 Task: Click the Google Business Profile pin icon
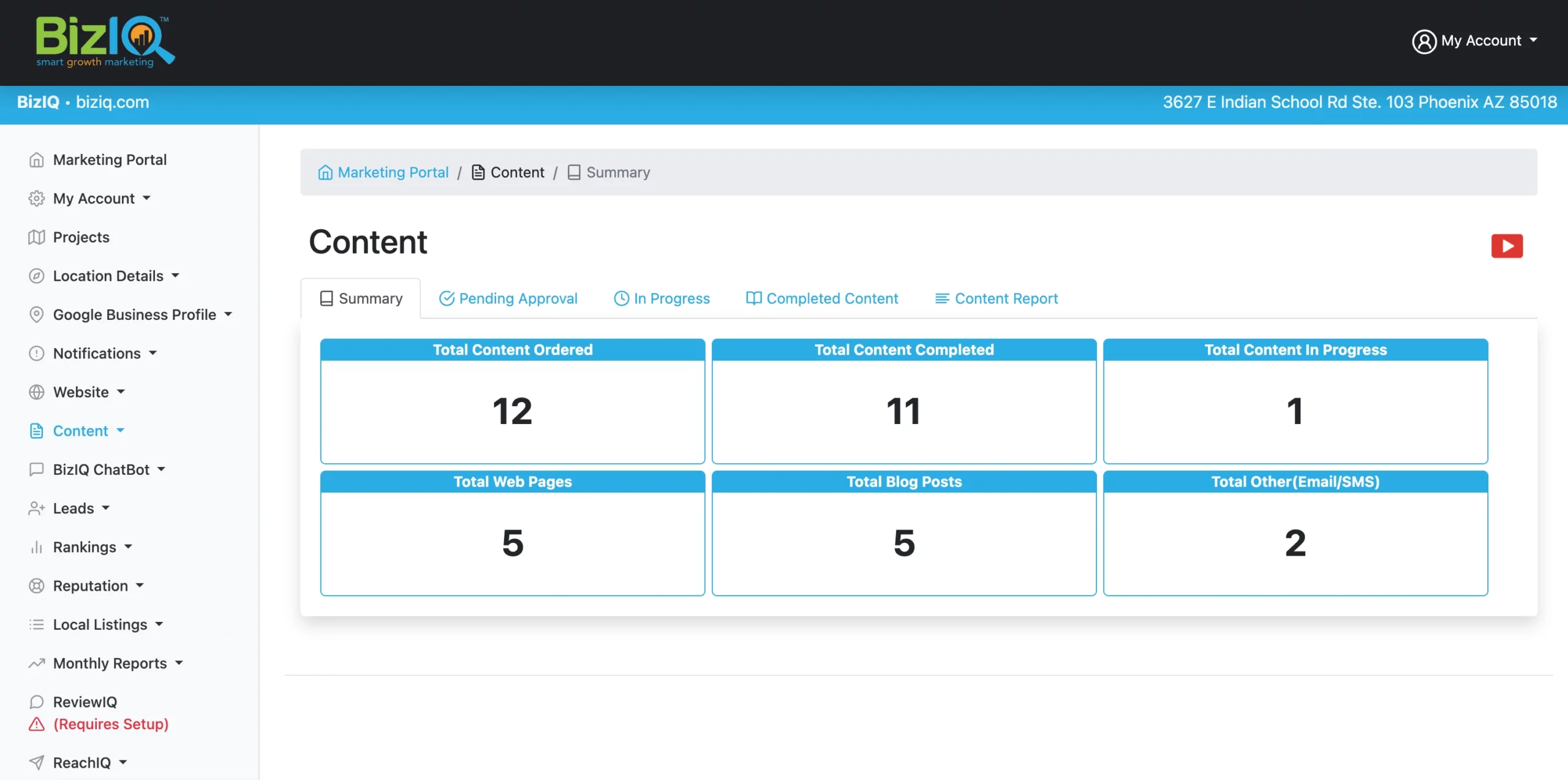pos(37,314)
